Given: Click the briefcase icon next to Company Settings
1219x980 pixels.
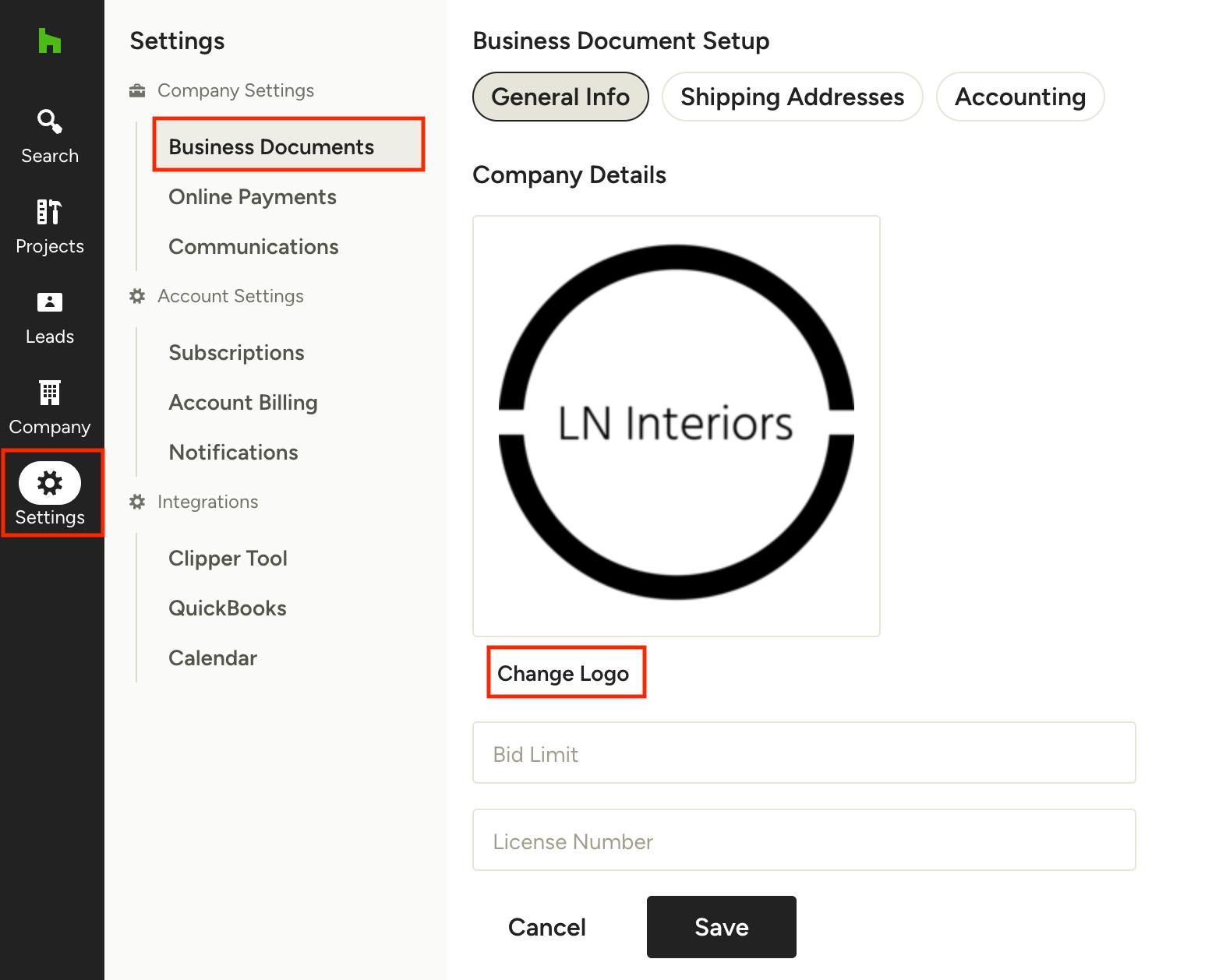Looking at the screenshot, I should (x=137, y=89).
